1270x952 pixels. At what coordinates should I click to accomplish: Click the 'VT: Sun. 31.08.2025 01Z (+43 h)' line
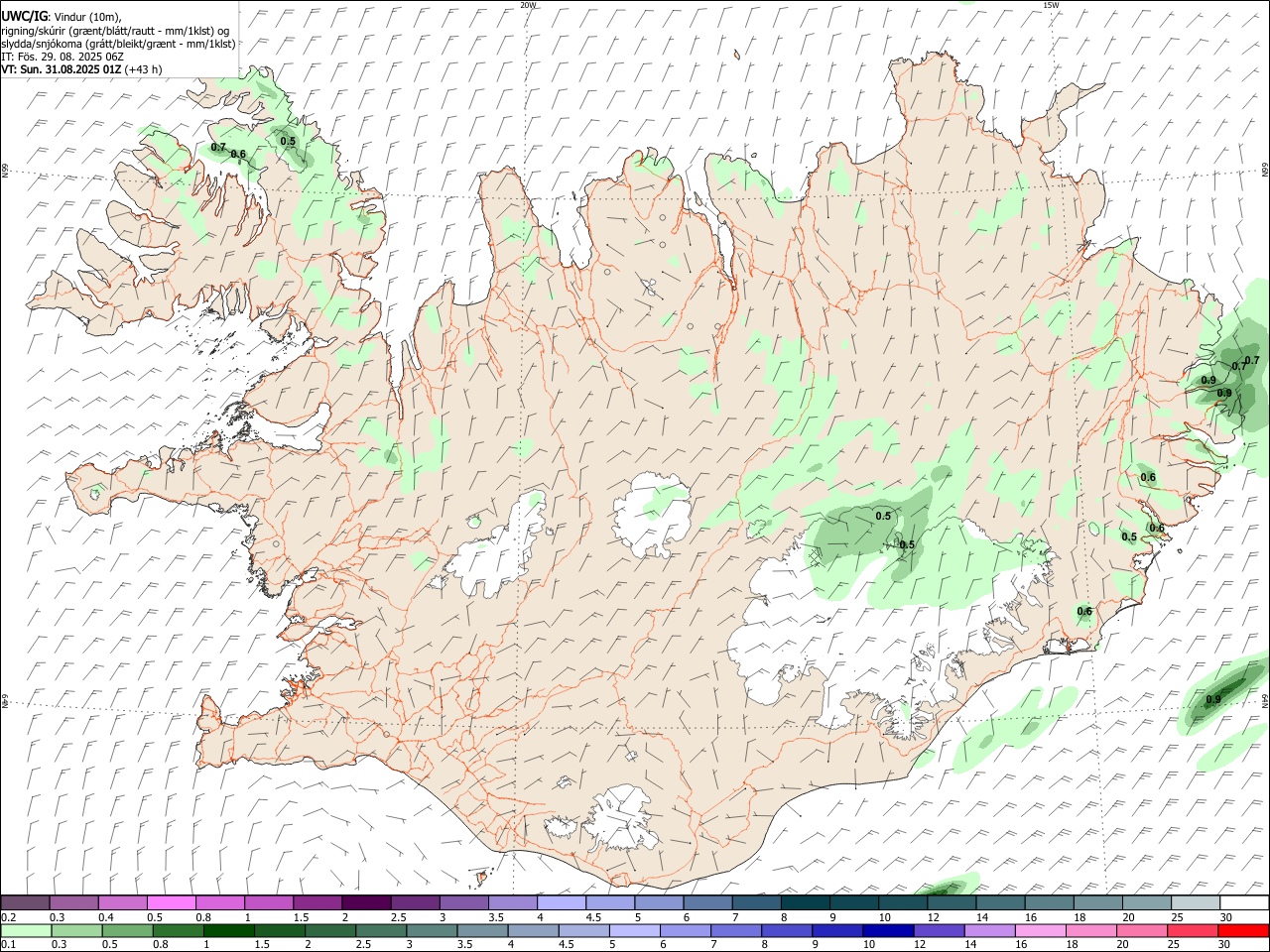point(81,69)
